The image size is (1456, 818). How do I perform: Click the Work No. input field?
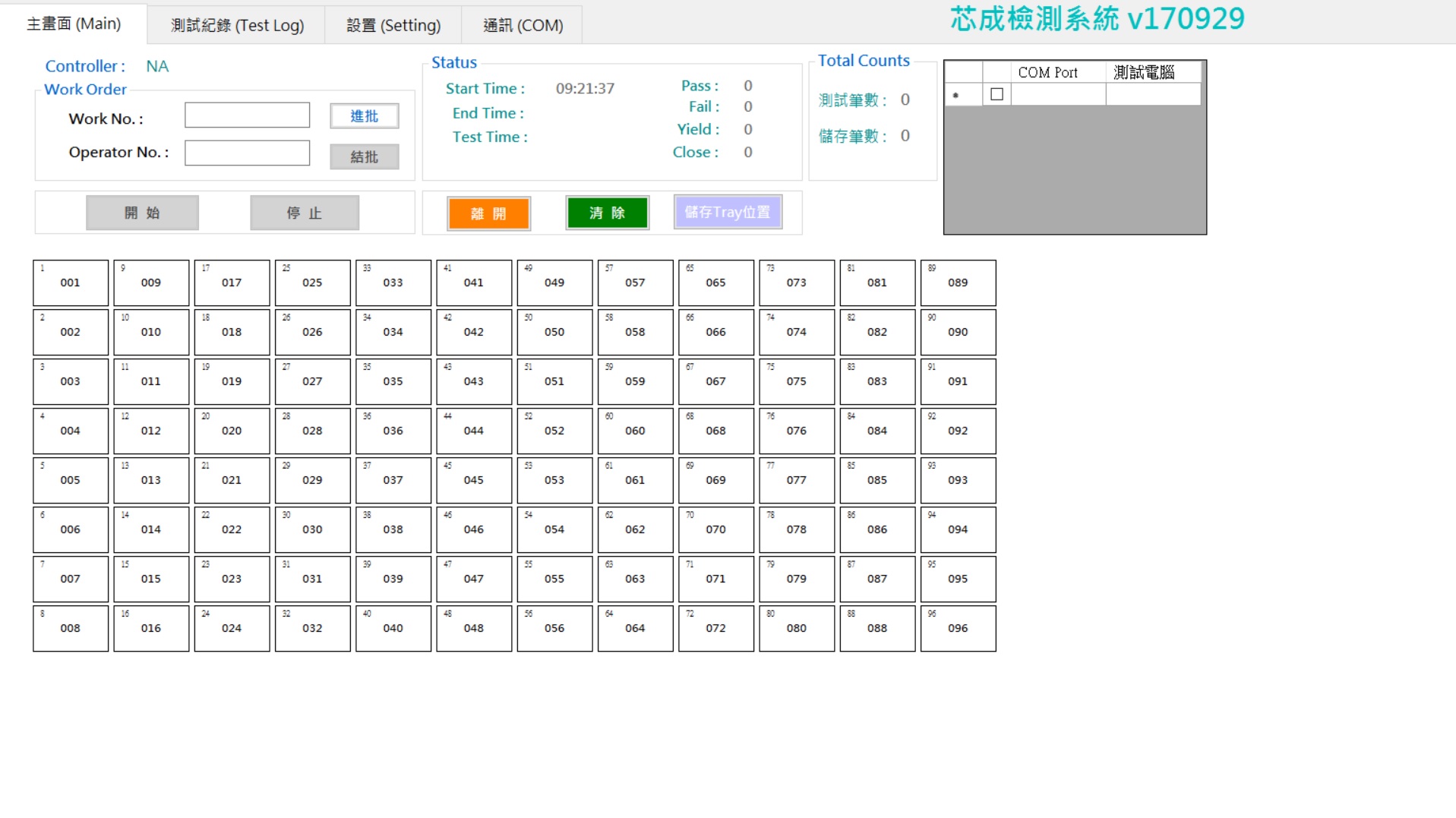tap(247, 115)
